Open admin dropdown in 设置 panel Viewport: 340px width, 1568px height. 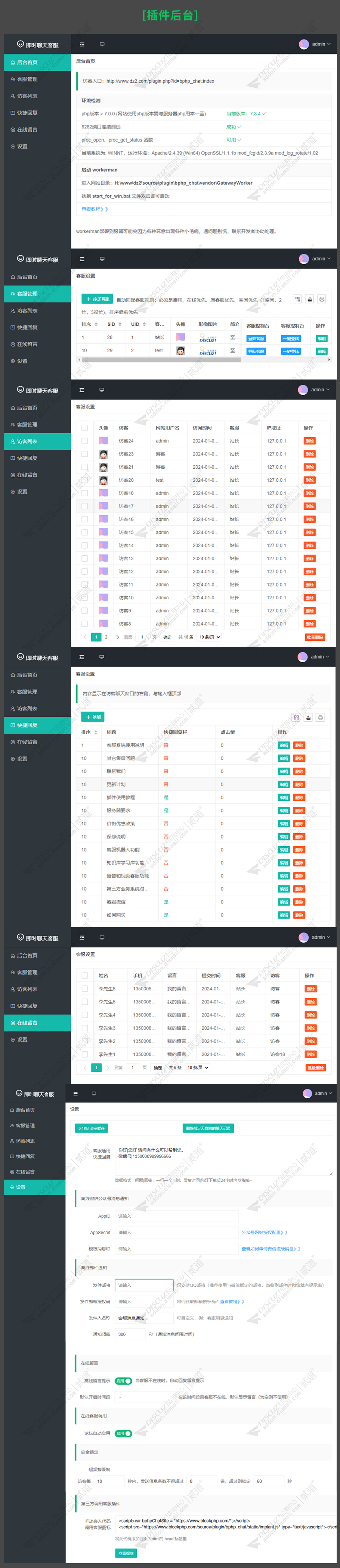pos(324,1093)
